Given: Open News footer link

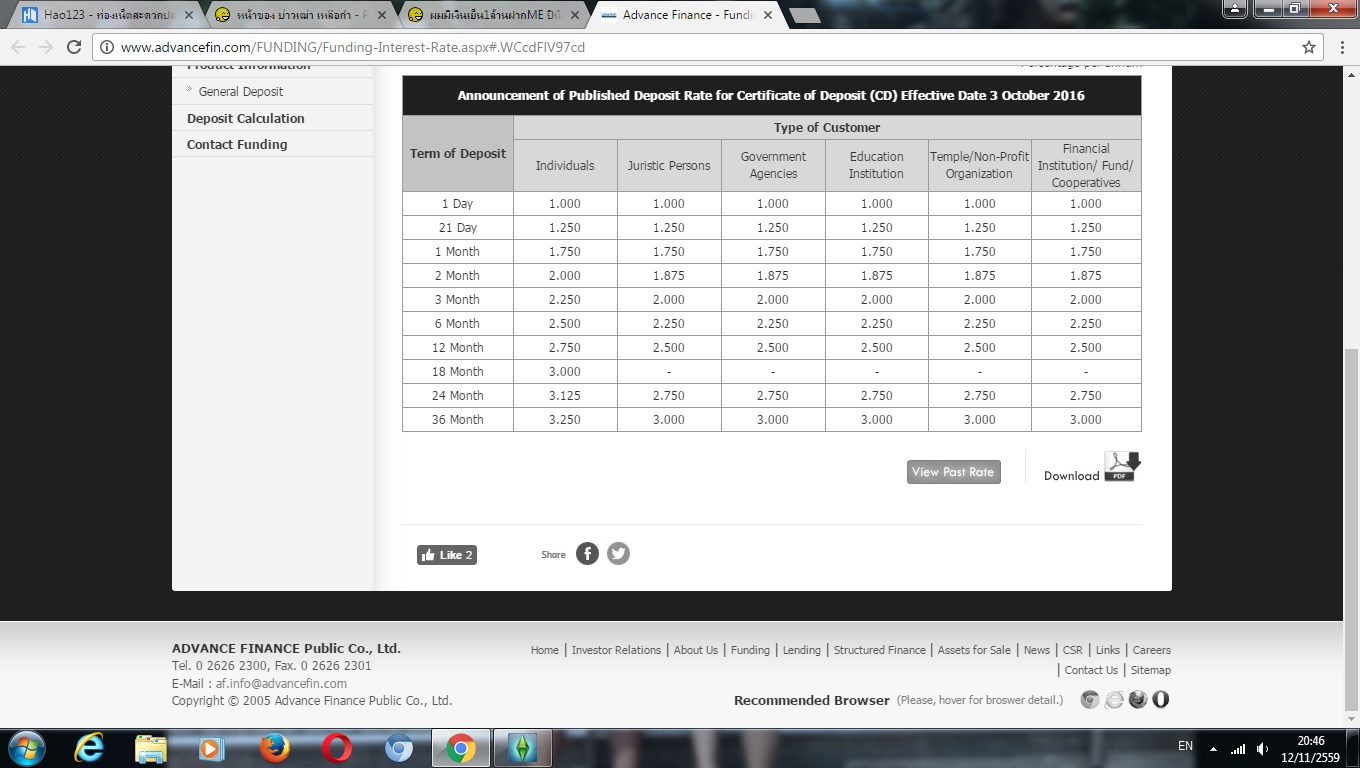Looking at the screenshot, I should 1036,650.
